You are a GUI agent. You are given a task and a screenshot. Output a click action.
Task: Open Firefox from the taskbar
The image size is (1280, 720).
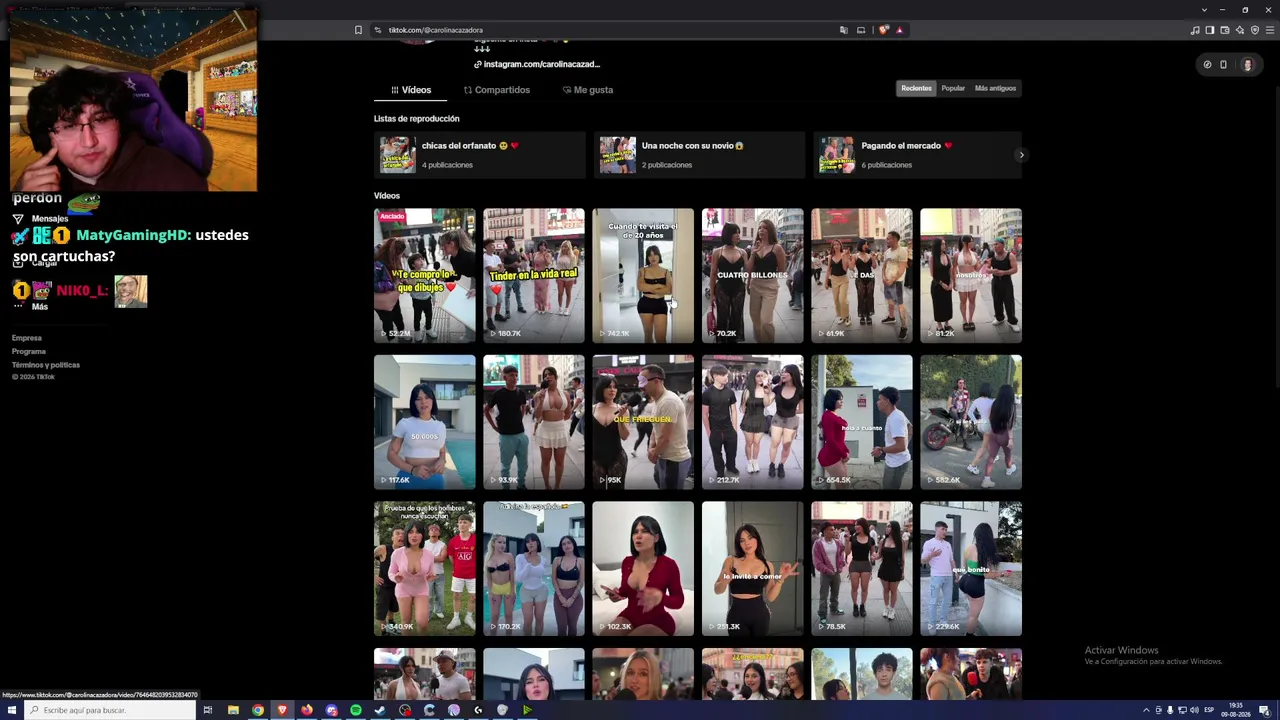click(x=307, y=710)
